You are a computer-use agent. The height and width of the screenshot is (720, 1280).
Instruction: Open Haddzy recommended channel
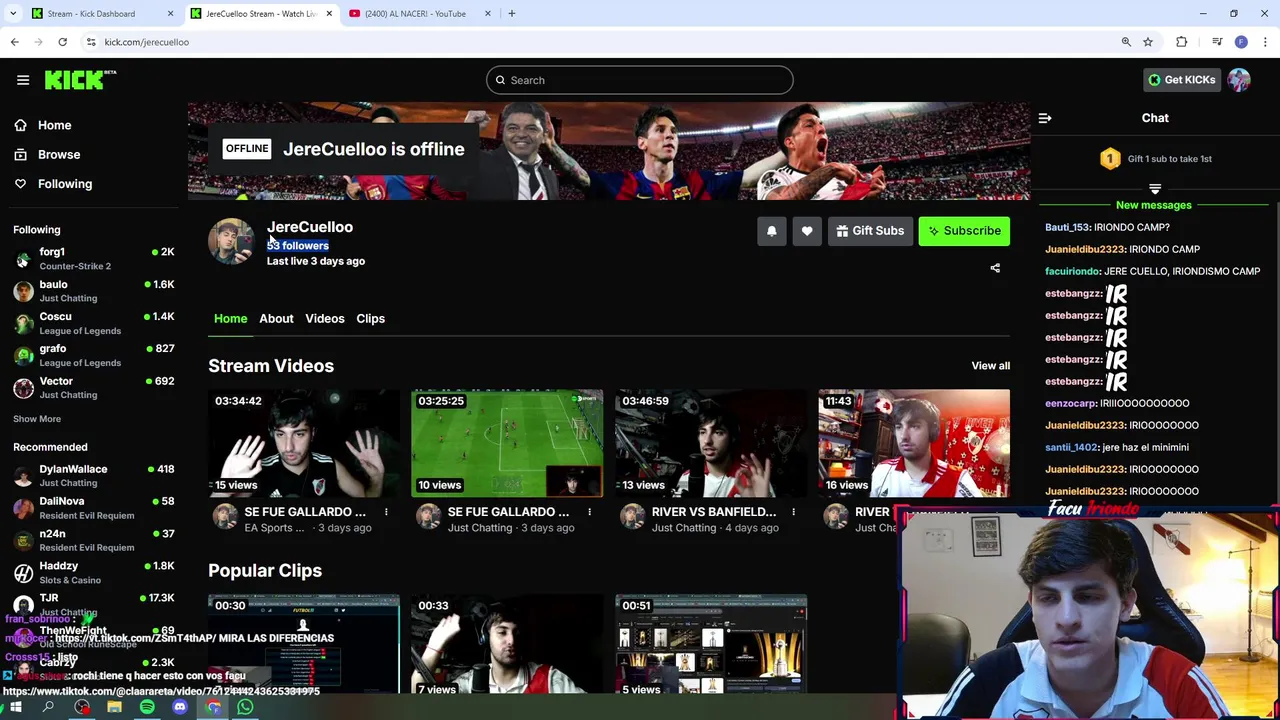tap(94, 572)
